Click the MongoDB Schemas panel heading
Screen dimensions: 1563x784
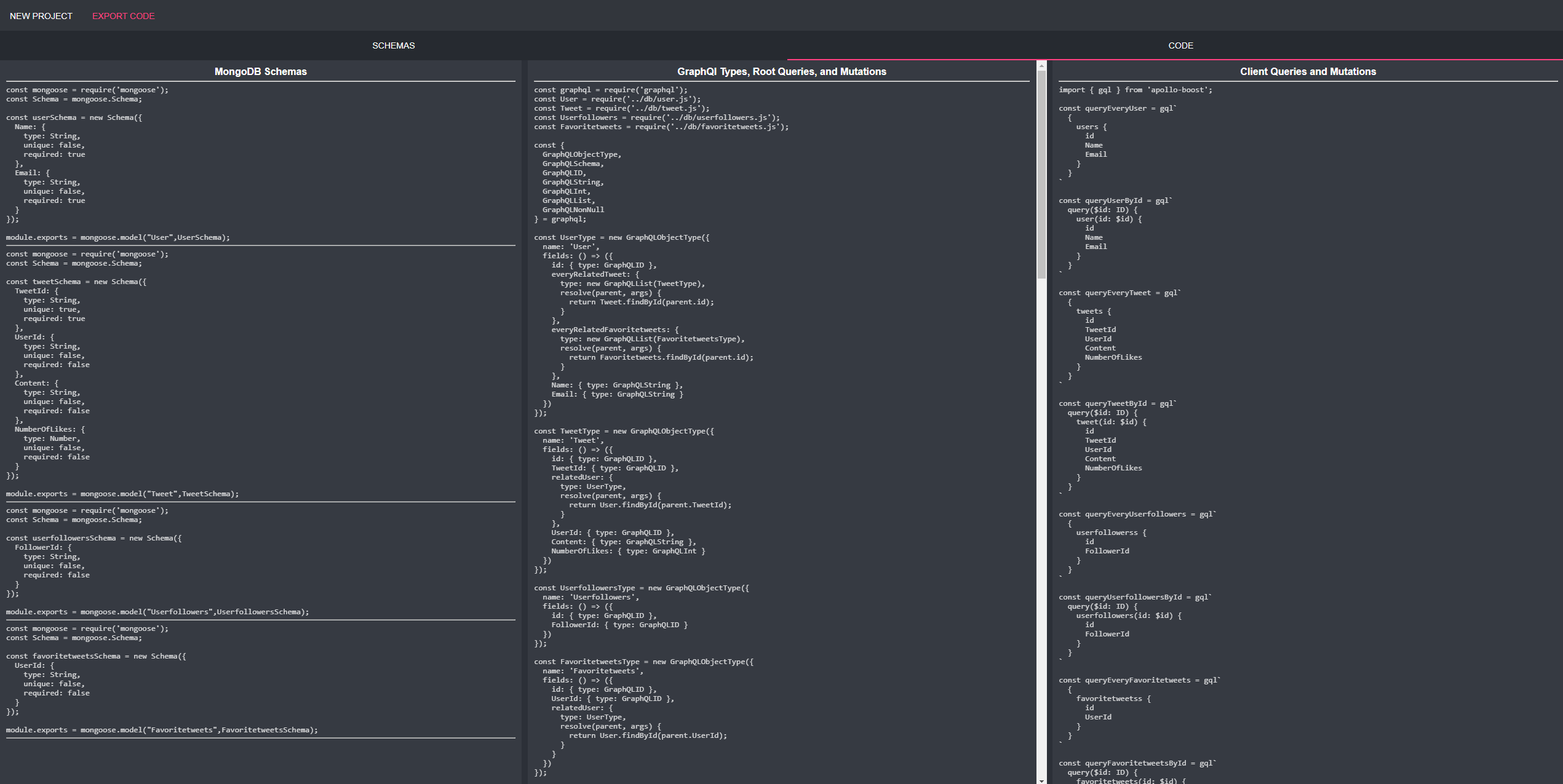[x=260, y=71]
